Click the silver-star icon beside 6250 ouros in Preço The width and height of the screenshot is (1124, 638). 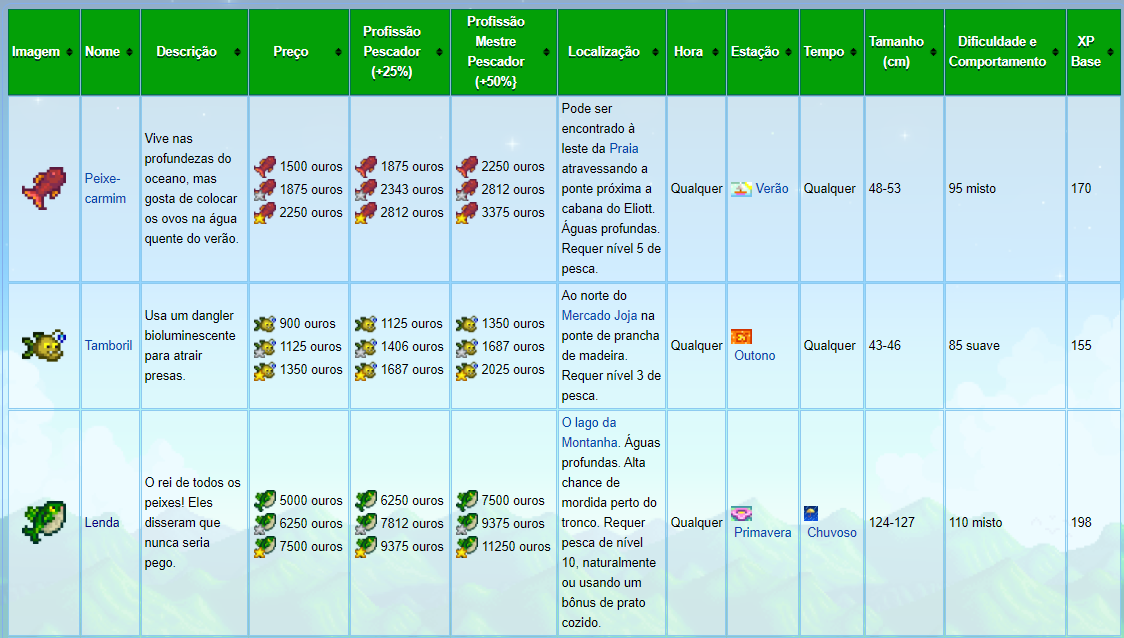265,523
